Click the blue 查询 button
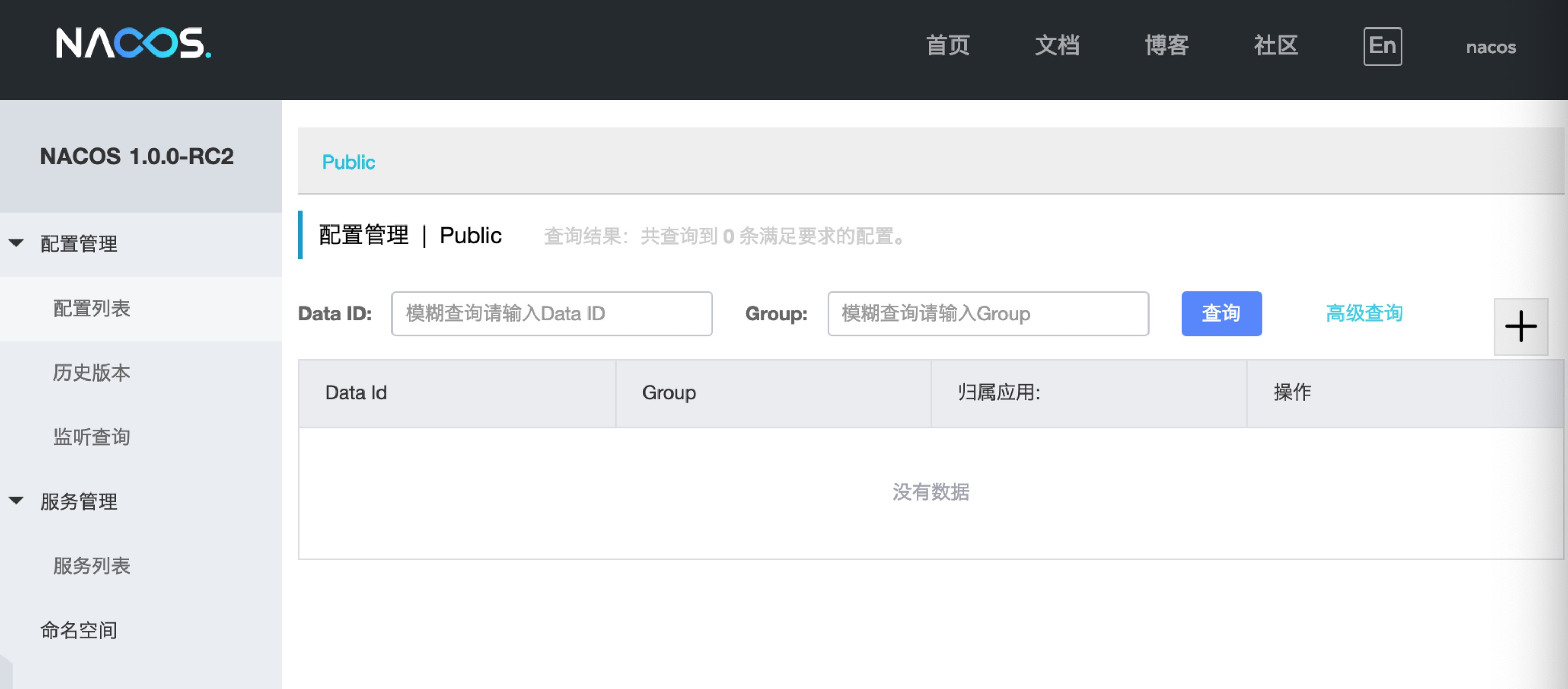The width and height of the screenshot is (1568, 689). coord(1221,314)
